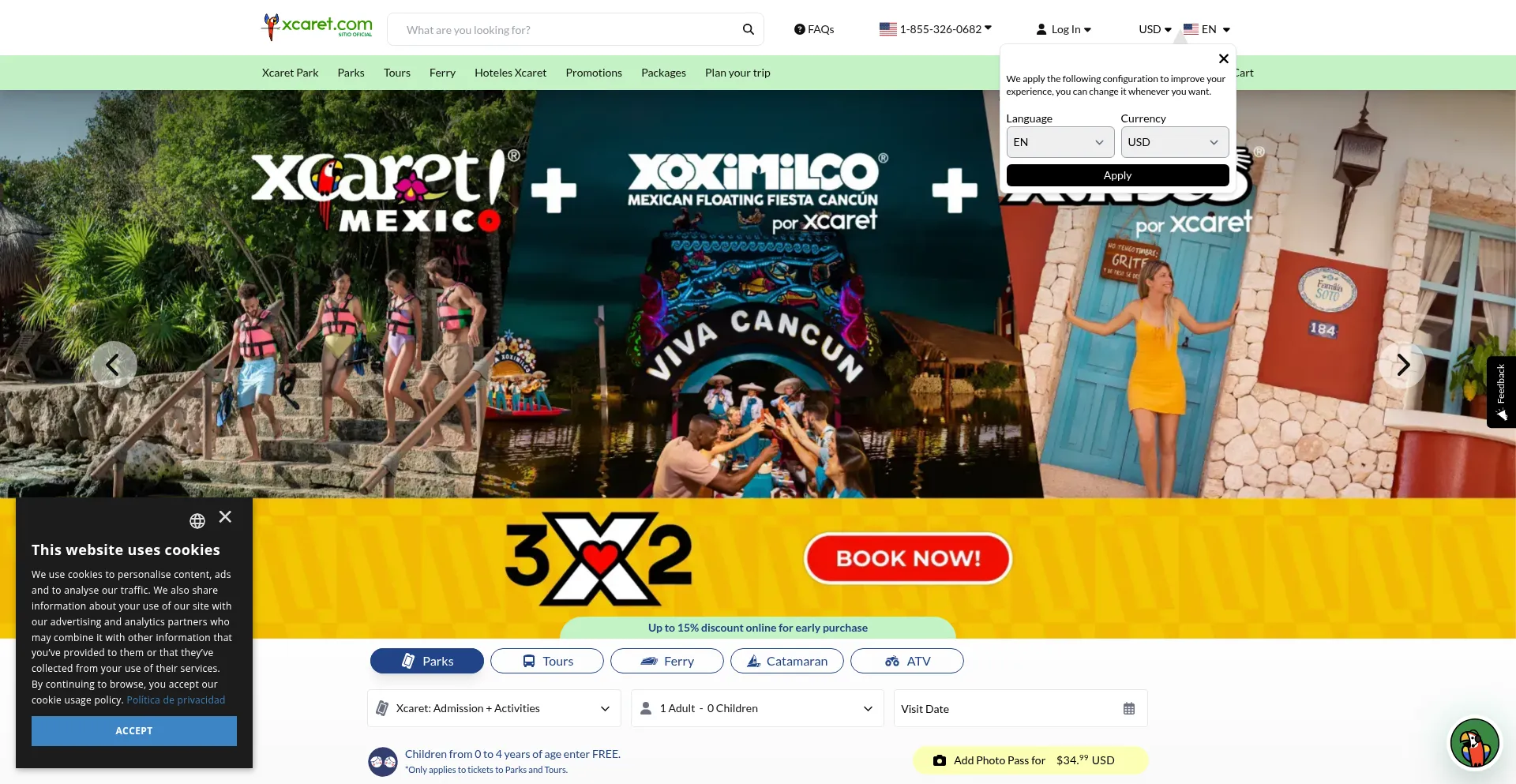The height and width of the screenshot is (784, 1516).
Task: Select the Tours booking tab
Action: (x=547, y=661)
